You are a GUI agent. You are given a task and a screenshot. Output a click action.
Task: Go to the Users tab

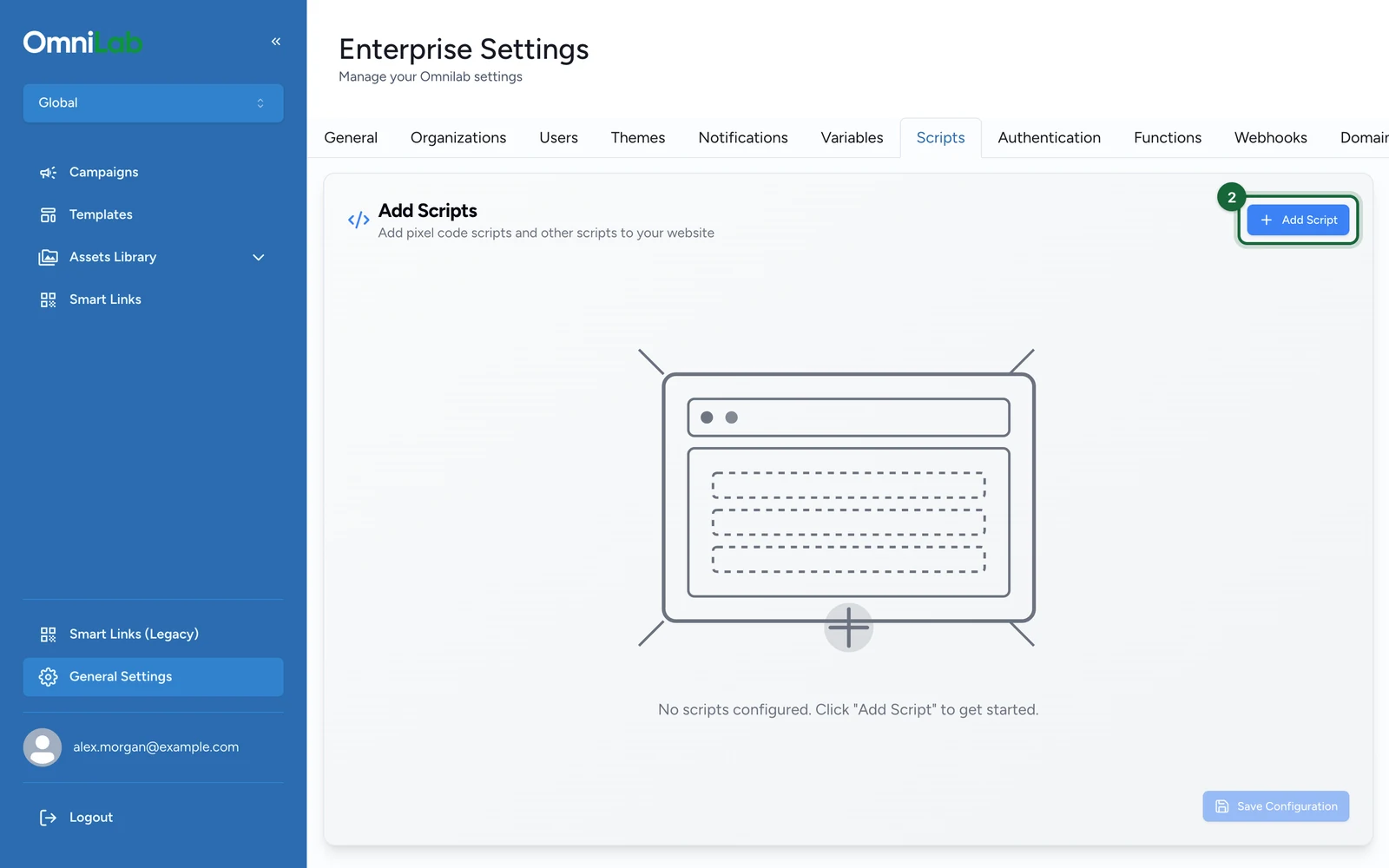coord(558,138)
